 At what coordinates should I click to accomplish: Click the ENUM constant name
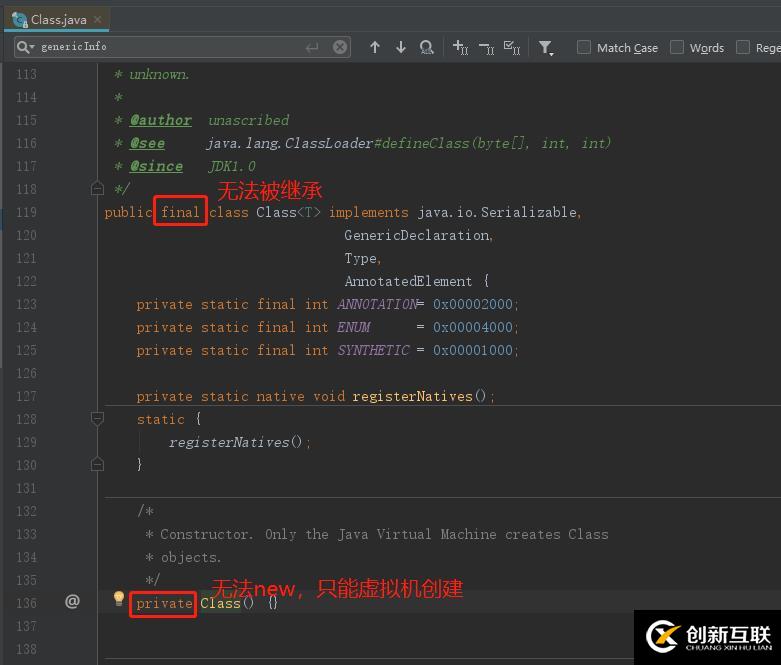[x=354, y=327]
